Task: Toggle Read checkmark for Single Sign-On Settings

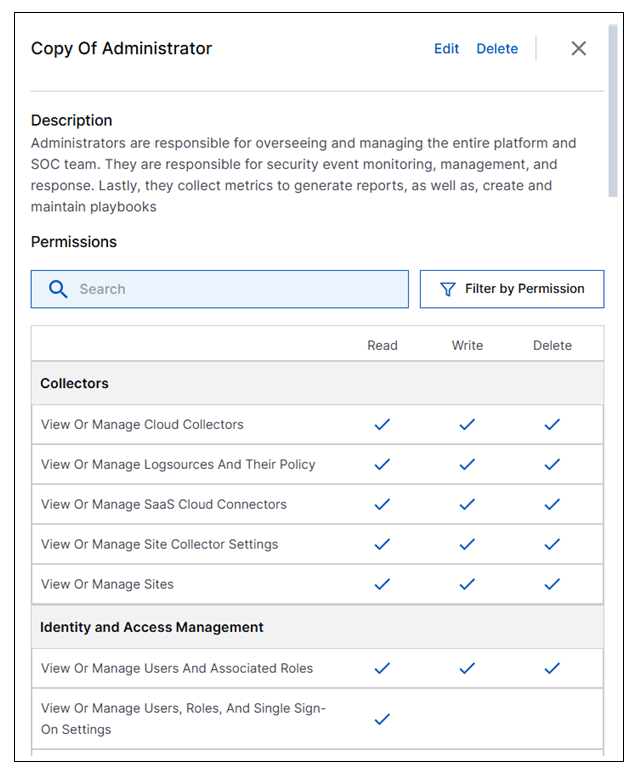Action: click(382, 718)
